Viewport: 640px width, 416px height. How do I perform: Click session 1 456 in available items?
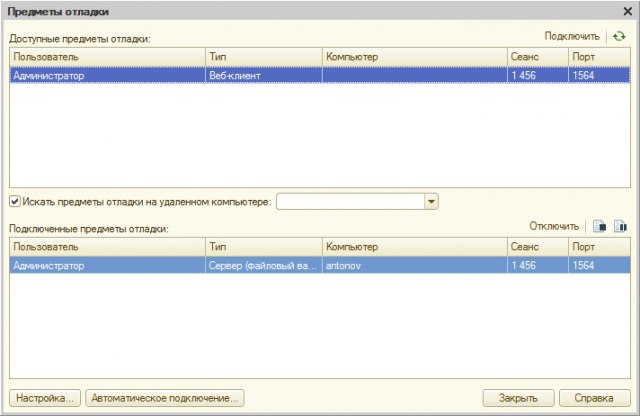[538, 76]
